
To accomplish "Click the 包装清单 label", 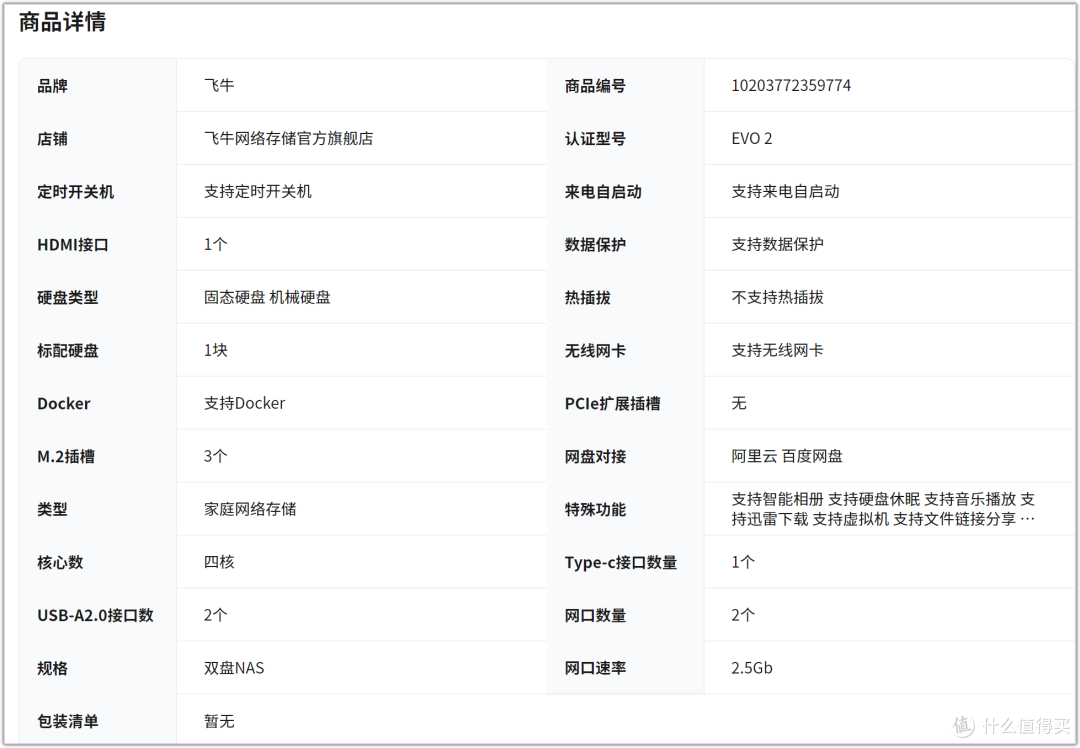I will (68, 723).
